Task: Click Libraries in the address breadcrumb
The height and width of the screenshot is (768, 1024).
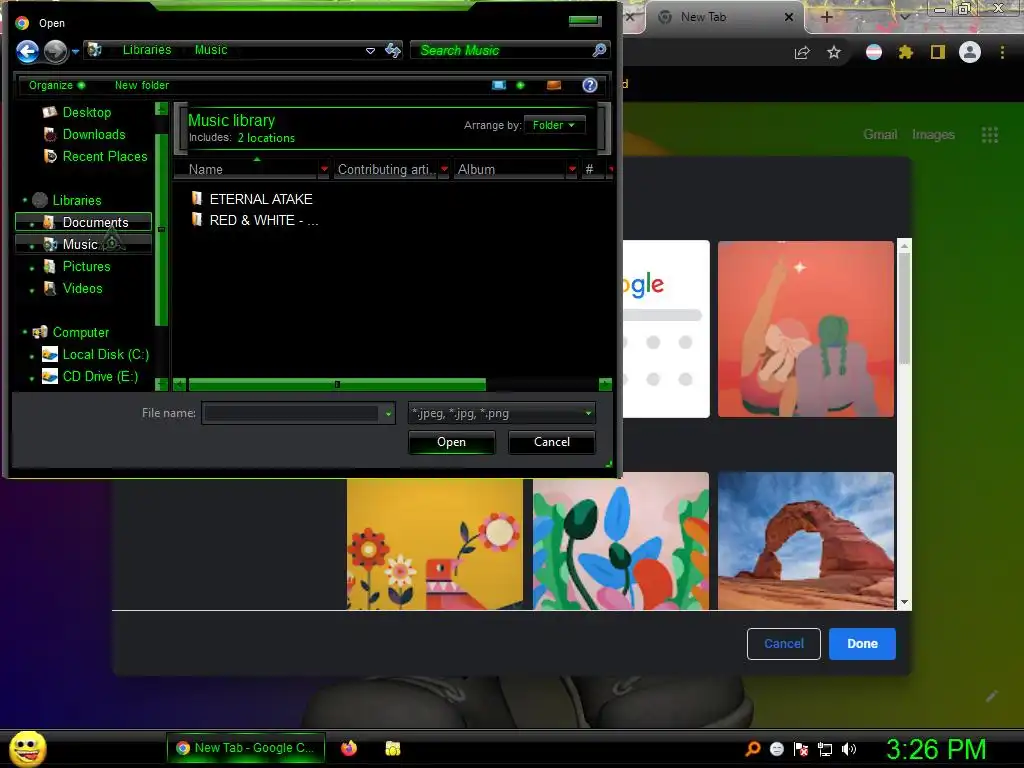Action: click(x=147, y=50)
